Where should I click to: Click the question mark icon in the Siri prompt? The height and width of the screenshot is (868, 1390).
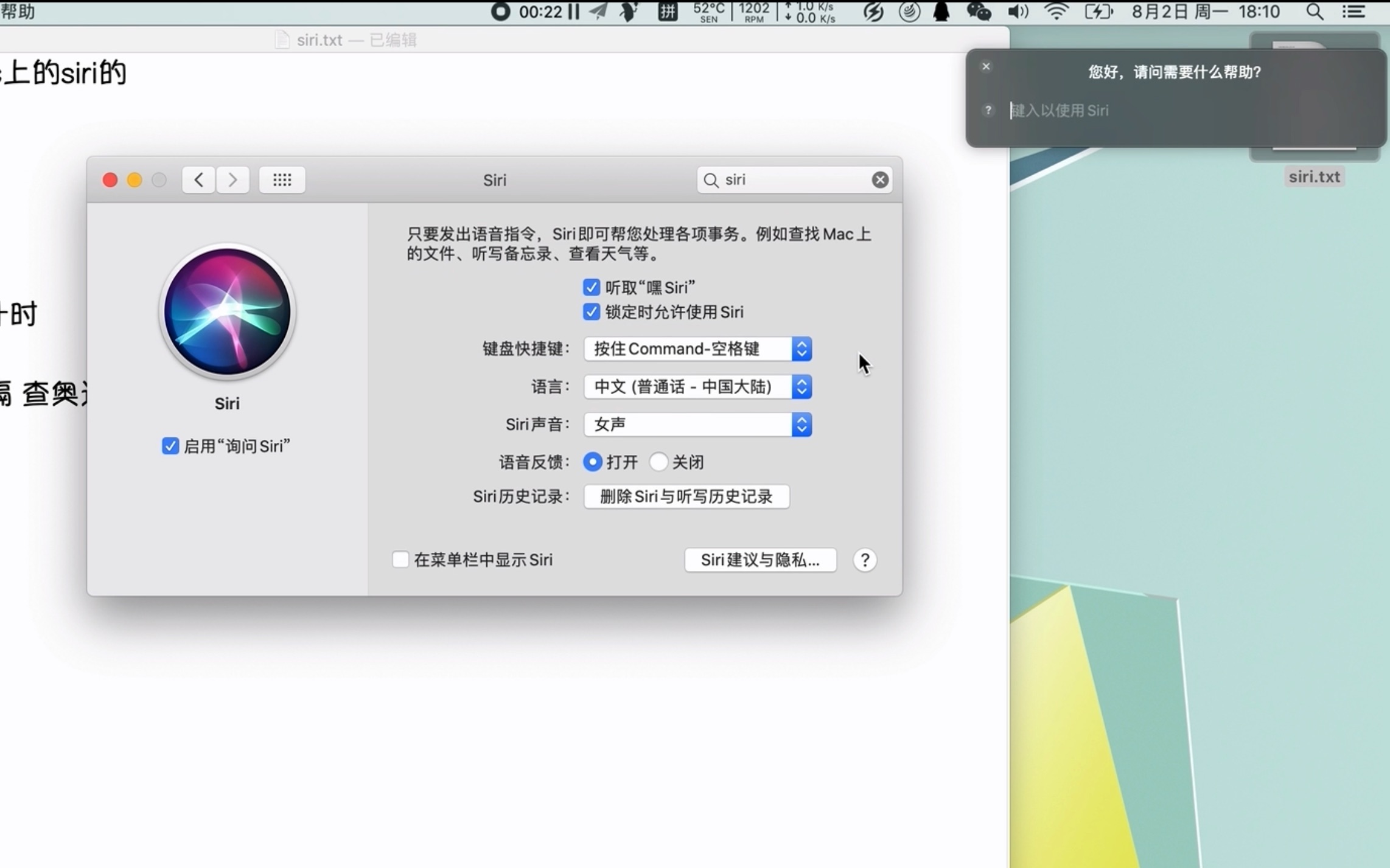click(988, 110)
